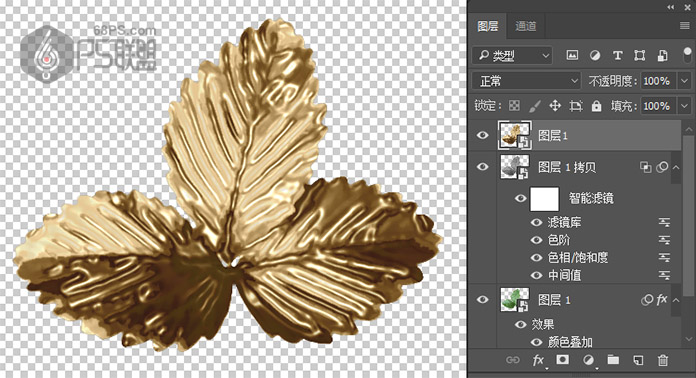The width and height of the screenshot is (696, 378).
Task: Open blending options icon for 中间值
Action: coord(664,276)
